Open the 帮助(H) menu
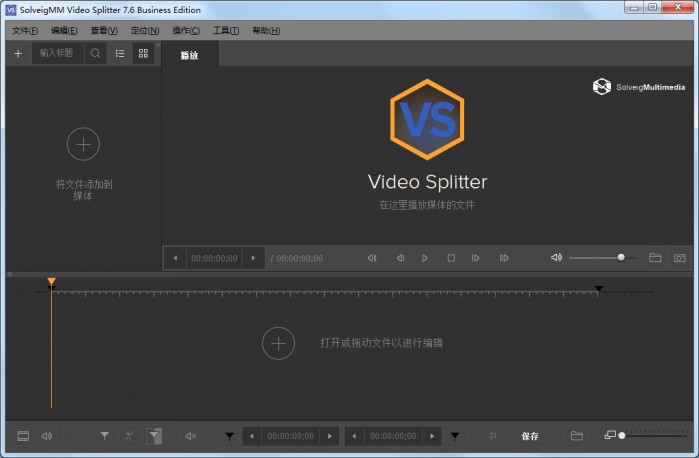This screenshot has width=699, height=458. tap(266, 30)
